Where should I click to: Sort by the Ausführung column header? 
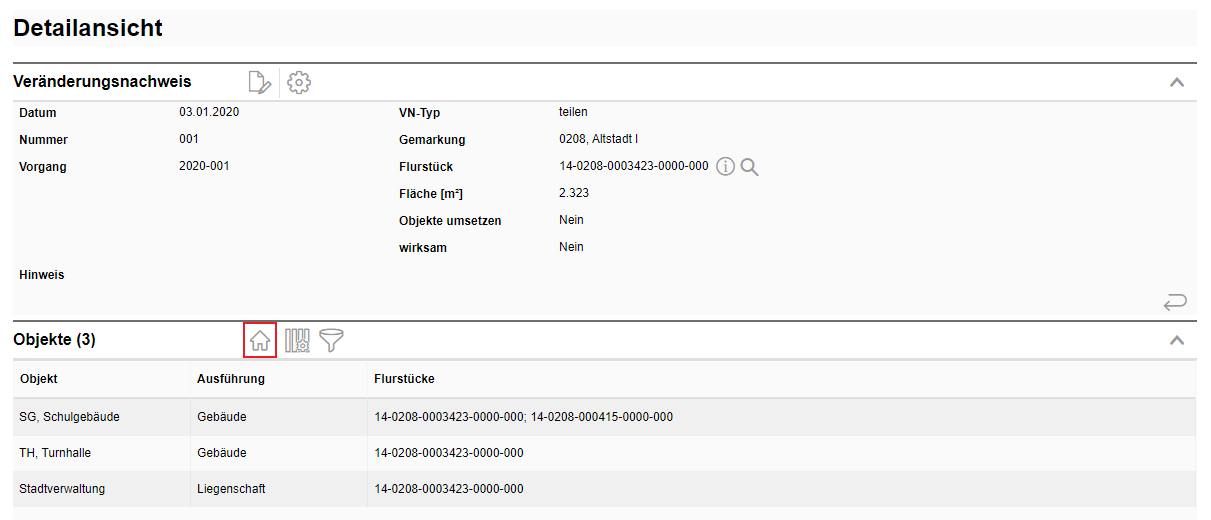pyautogui.click(x=231, y=379)
